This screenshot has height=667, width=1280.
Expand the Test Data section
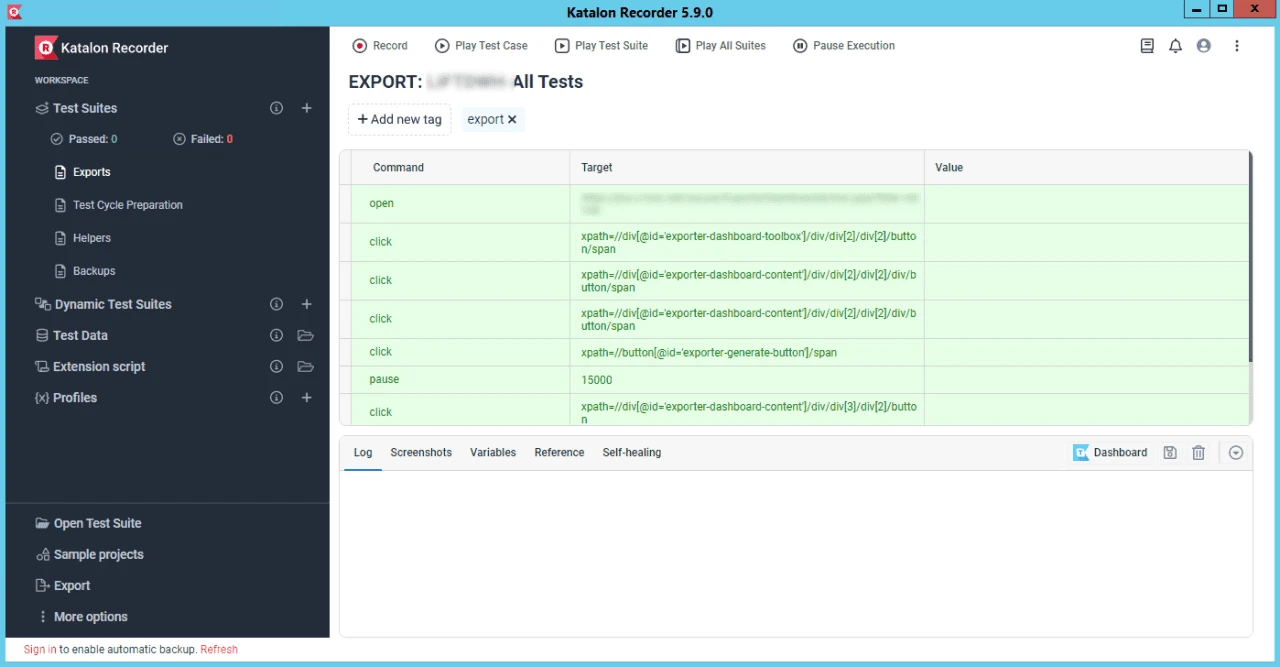71,336
